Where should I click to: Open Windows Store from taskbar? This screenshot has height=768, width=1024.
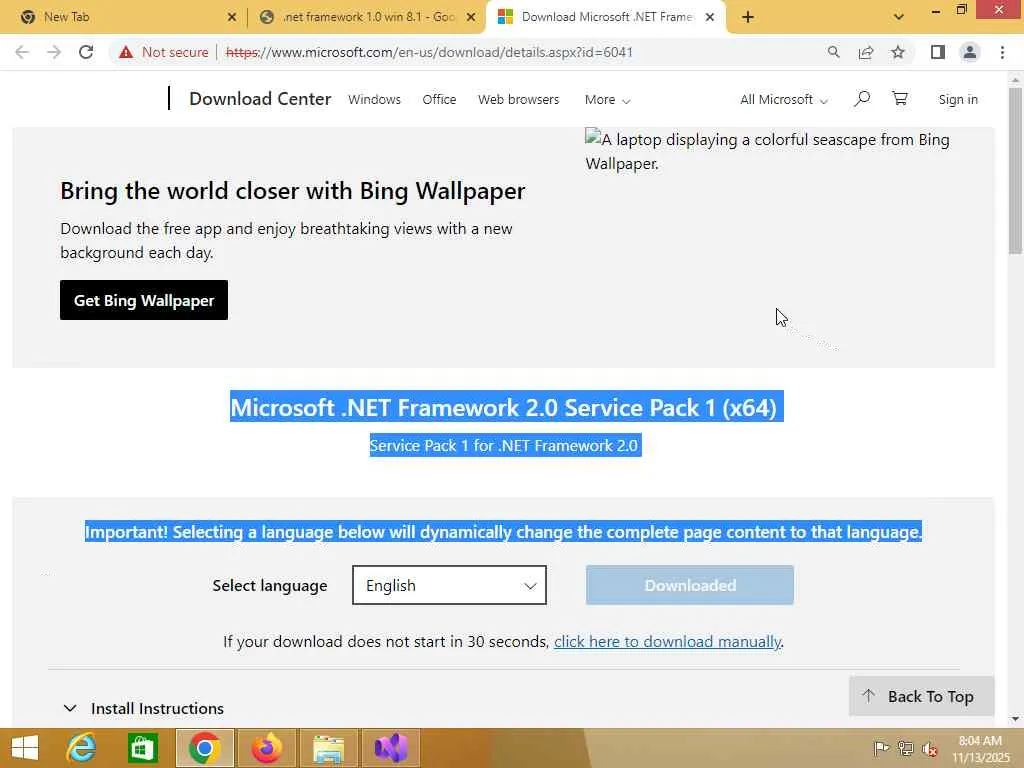click(x=142, y=748)
